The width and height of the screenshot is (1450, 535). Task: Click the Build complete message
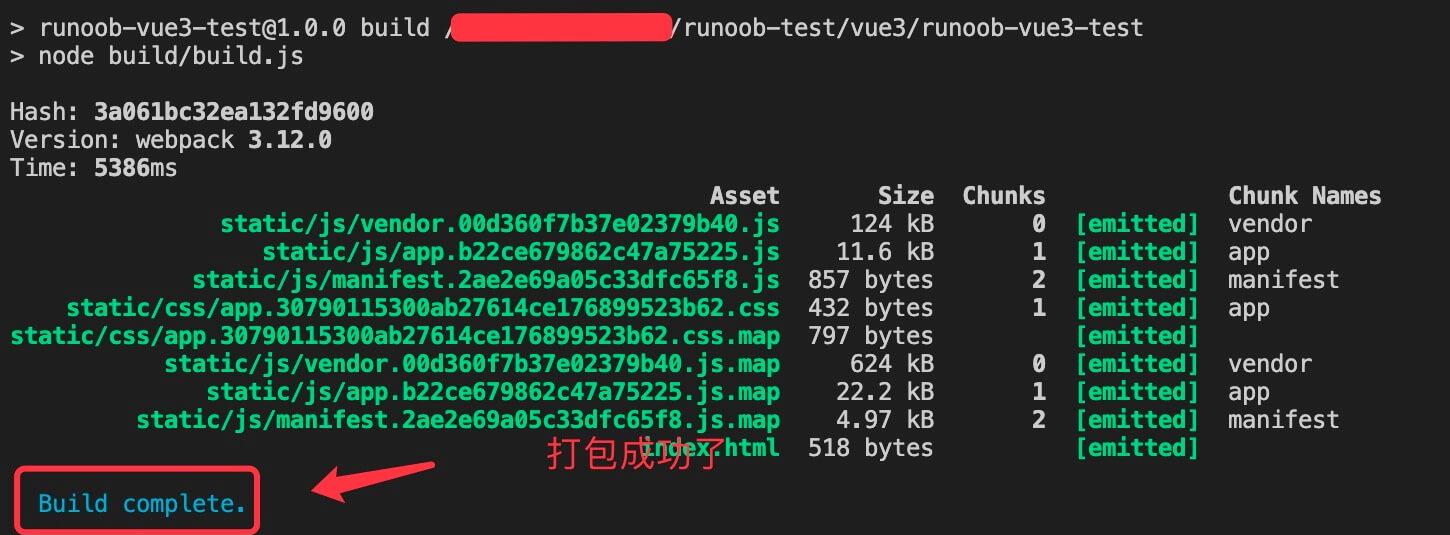(x=142, y=503)
